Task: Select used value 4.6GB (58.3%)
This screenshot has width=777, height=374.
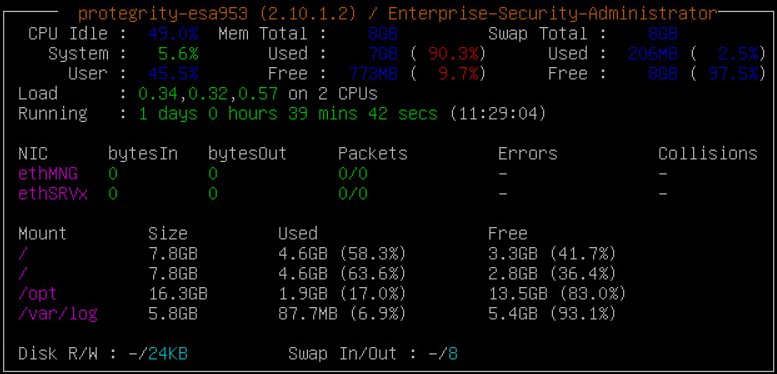Action: coord(342,254)
